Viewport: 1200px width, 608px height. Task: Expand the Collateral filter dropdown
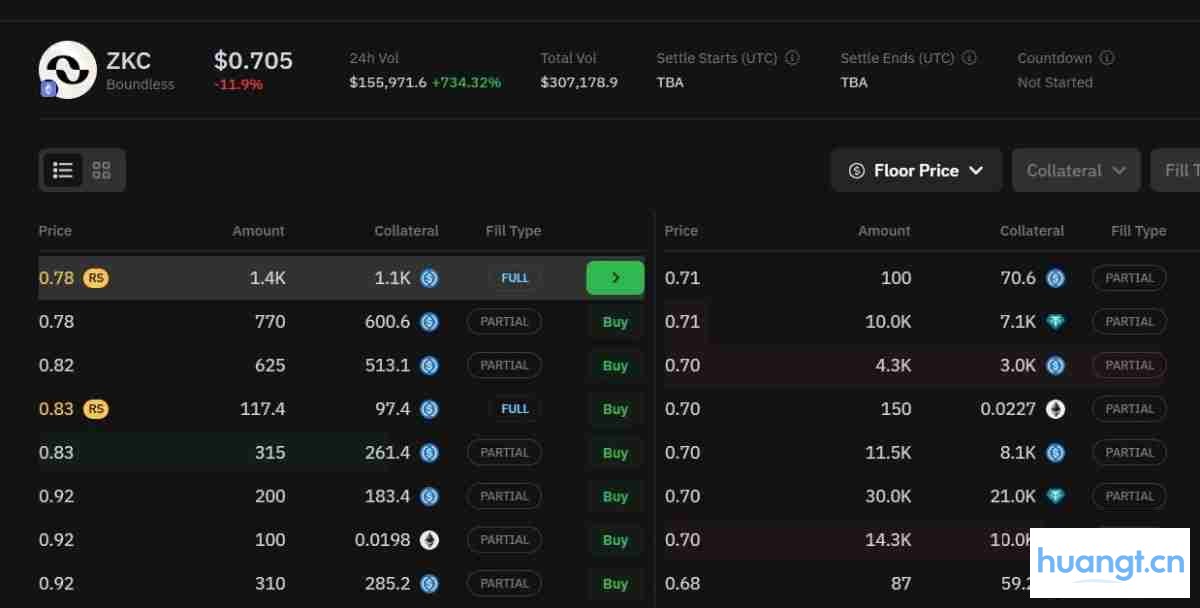(1076, 170)
